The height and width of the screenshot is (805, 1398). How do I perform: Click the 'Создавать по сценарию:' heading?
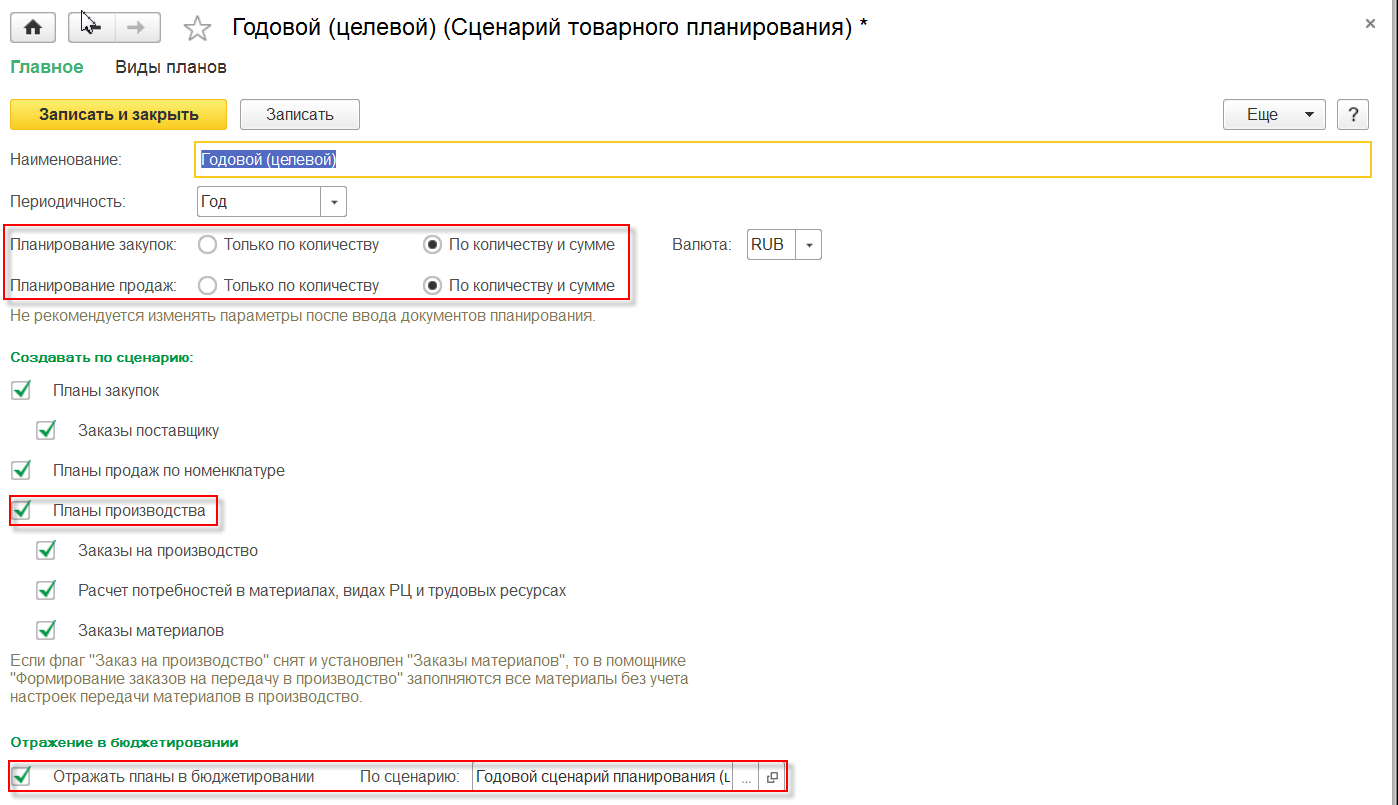click(x=101, y=356)
